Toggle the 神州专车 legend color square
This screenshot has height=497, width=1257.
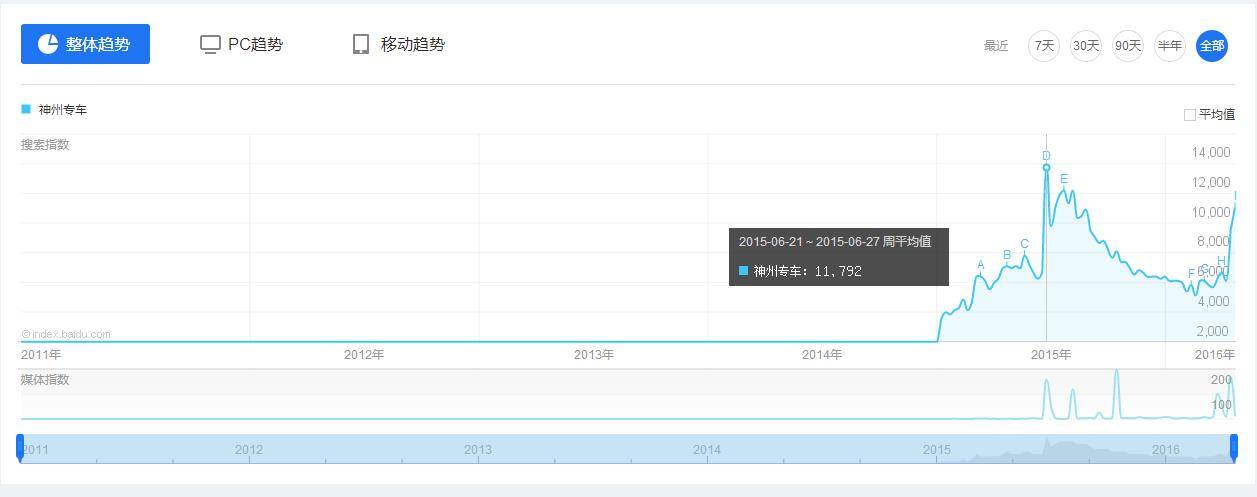pyautogui.click(x=26, y=109)
